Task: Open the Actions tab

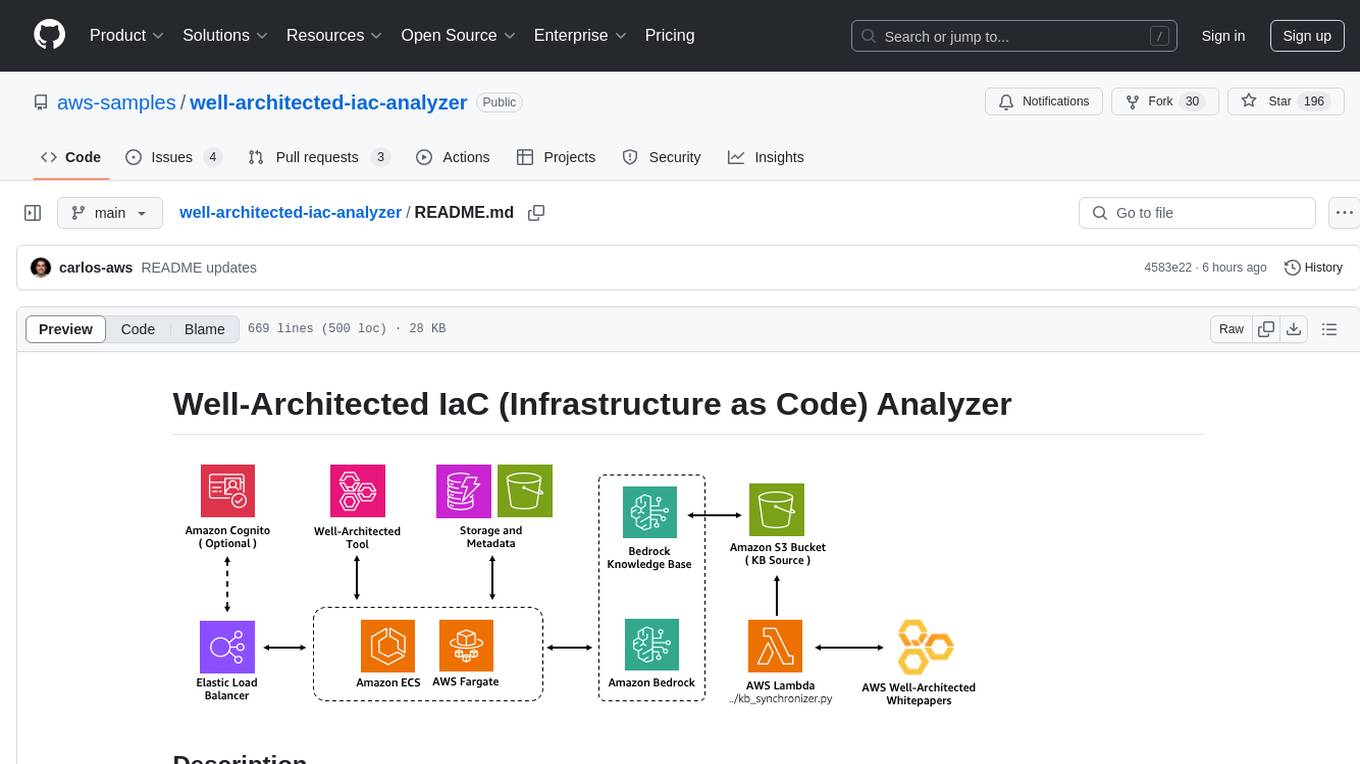Action: [453, 157]
